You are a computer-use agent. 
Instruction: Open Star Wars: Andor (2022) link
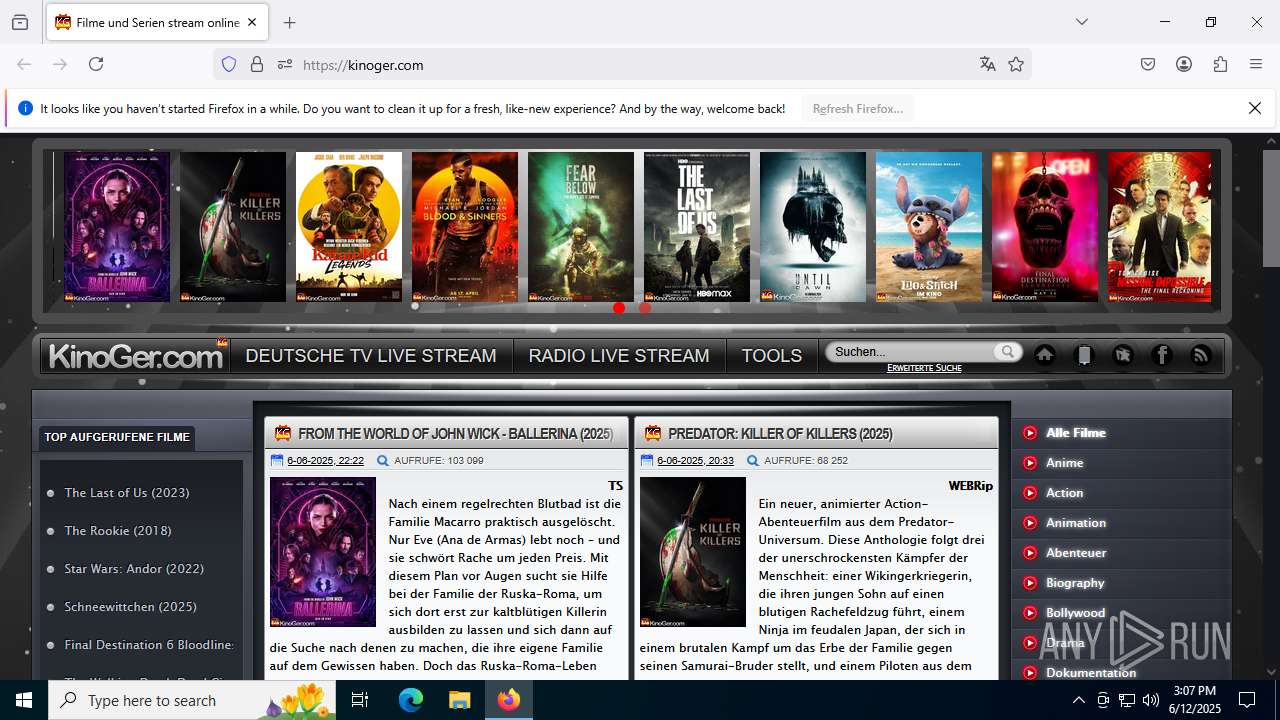134,569
